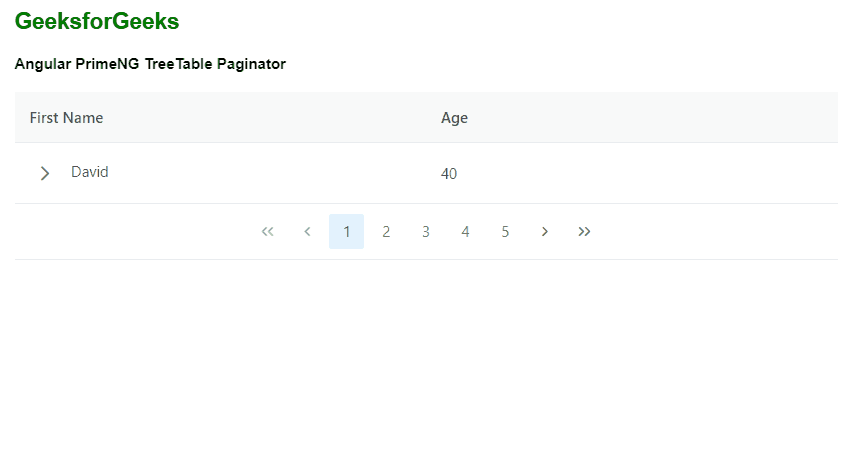Screen dimensions: 845x458
Task: Jump to last page with double-right arrow
Action: click(x=585, y=232)
